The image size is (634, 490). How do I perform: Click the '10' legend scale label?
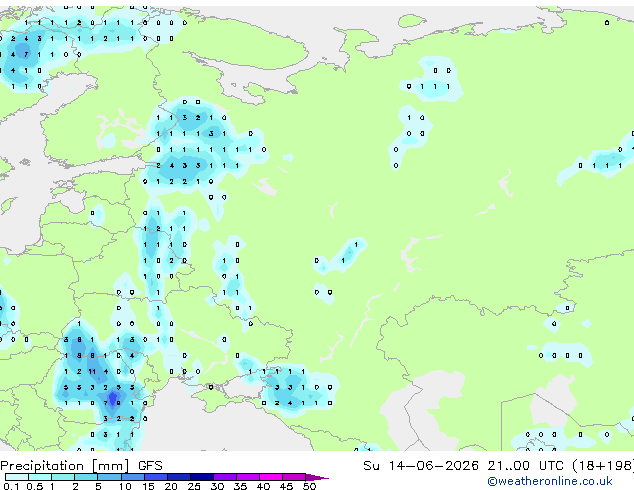(x=125, y=486)
